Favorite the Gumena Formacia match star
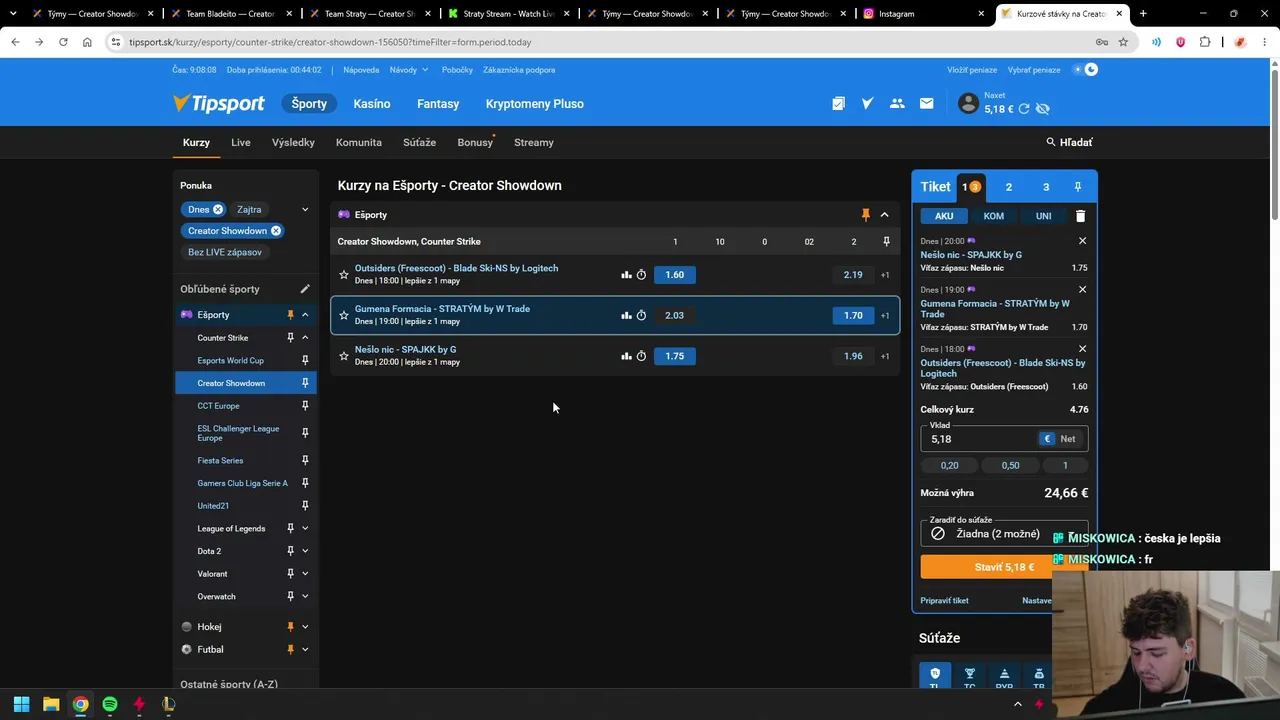1280x720 pixels. coord(344,315)
